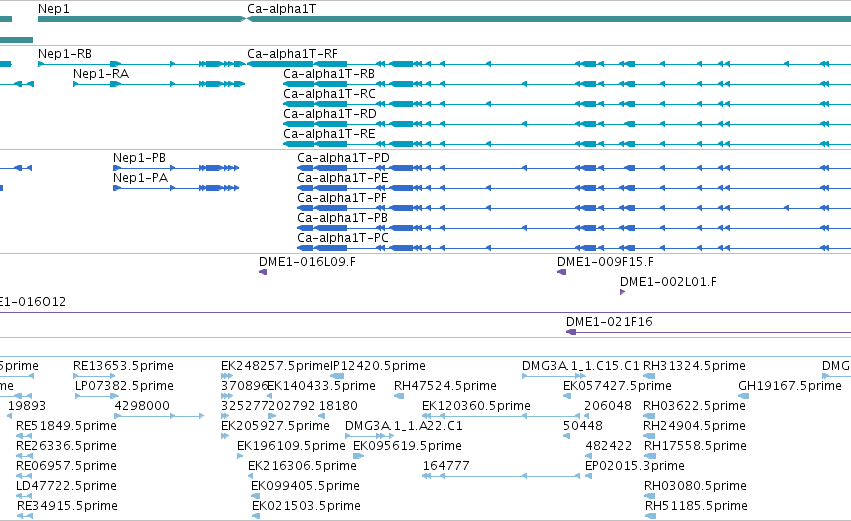Click the purple arrow under DME1-009F15.F
The image size is (851, 521).
click(x=562, y=272)
